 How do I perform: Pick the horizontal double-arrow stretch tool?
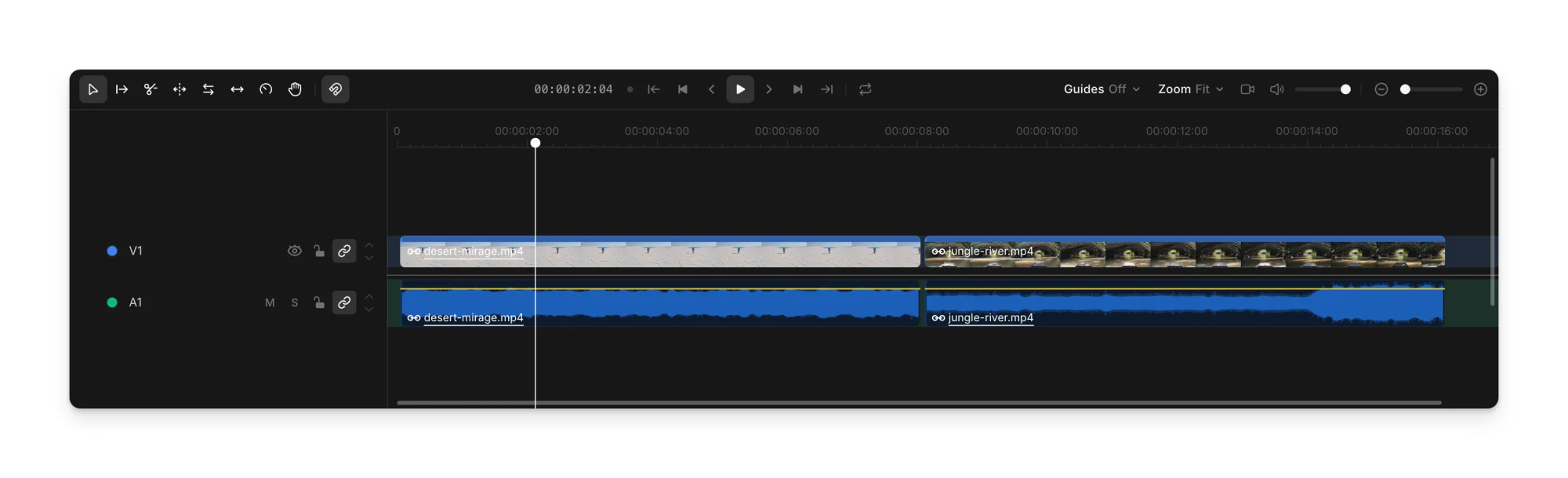(x=237, y=89)
